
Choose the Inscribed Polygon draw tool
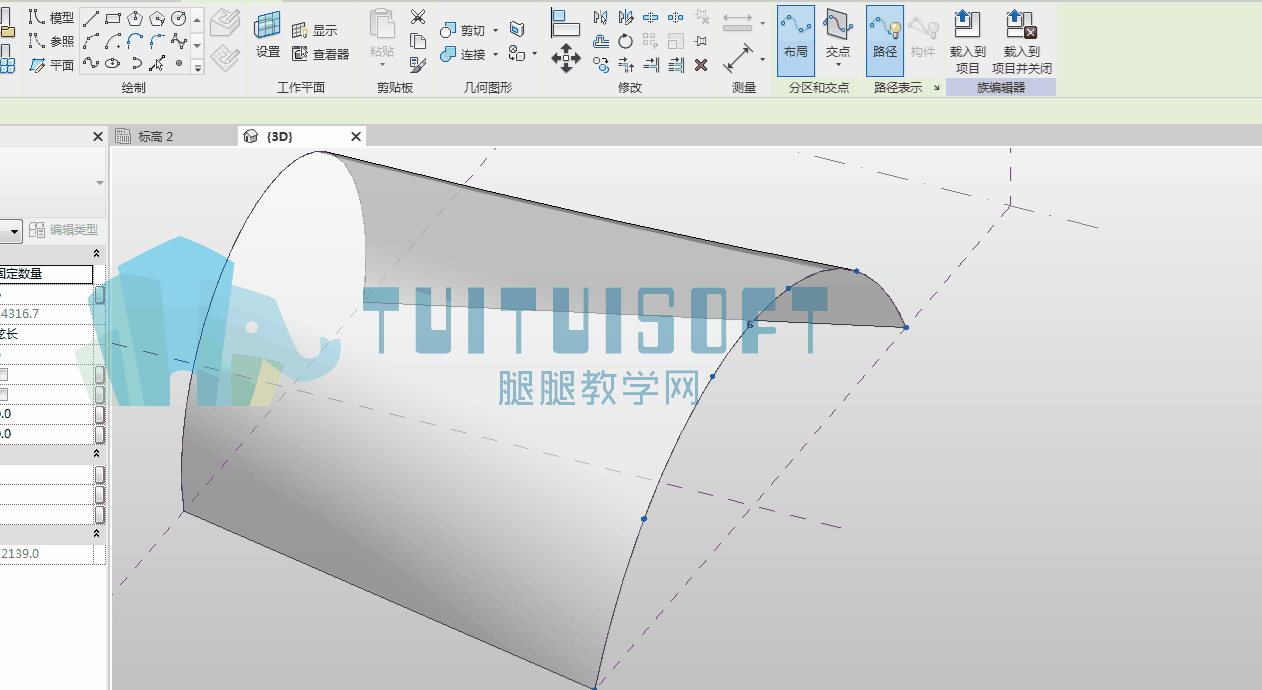coord(135,19)
